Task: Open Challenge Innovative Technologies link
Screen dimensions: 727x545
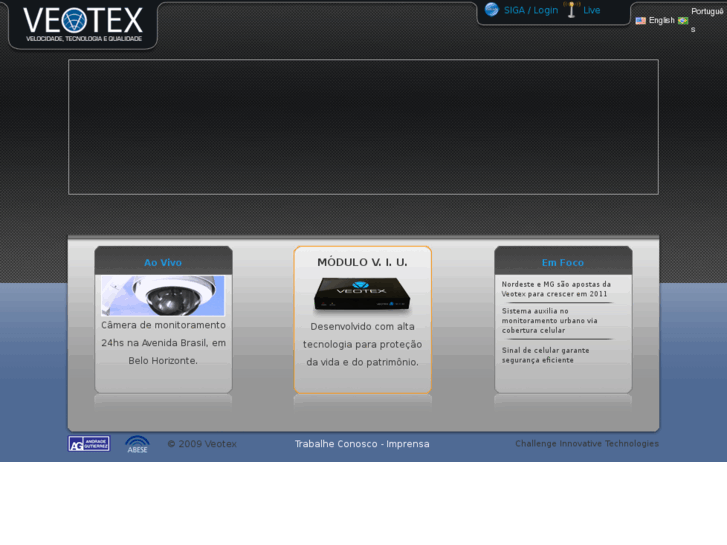Action: pyautogui.click(x=587, y=443)
